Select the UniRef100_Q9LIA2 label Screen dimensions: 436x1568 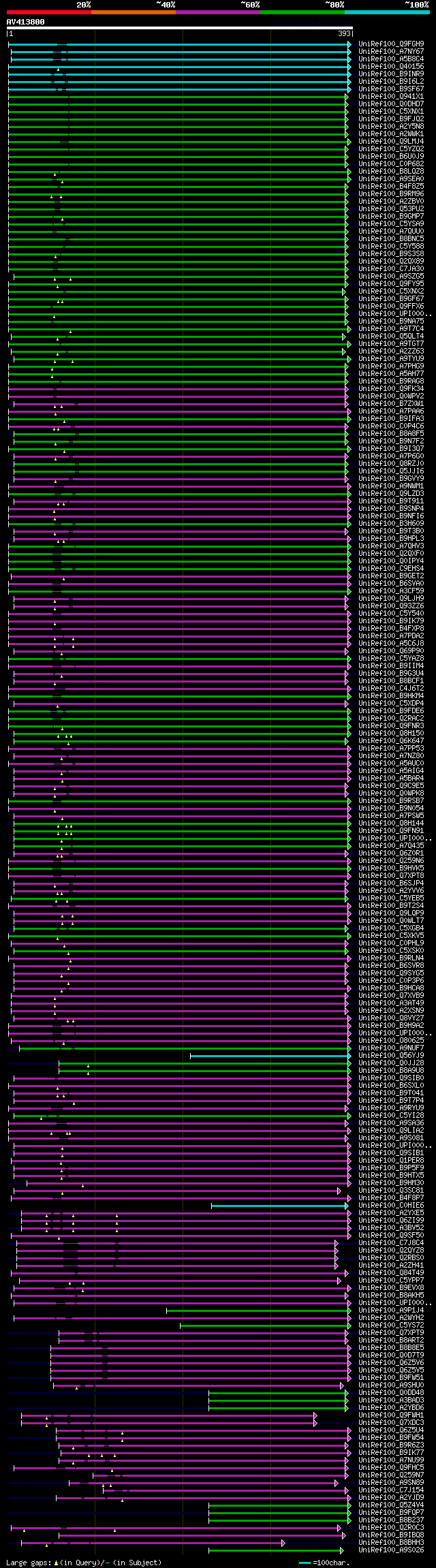[x=391, y=1131]
